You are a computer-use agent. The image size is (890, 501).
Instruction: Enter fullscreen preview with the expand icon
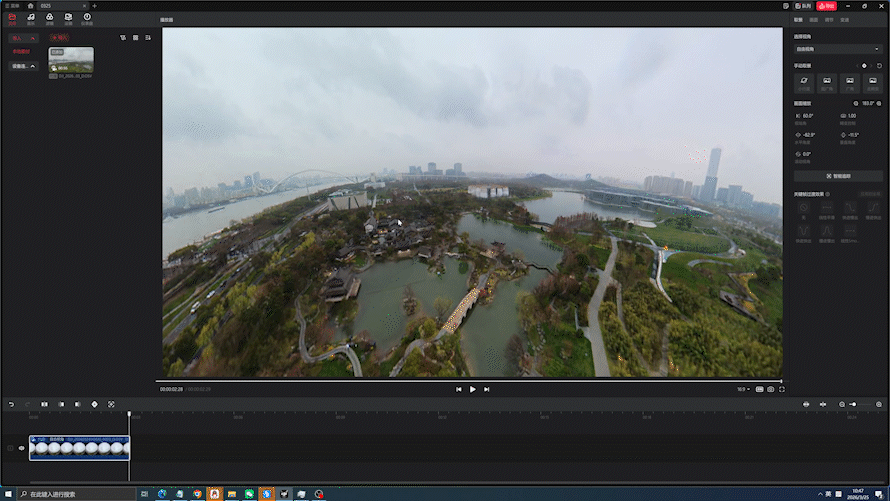point(780,389)
